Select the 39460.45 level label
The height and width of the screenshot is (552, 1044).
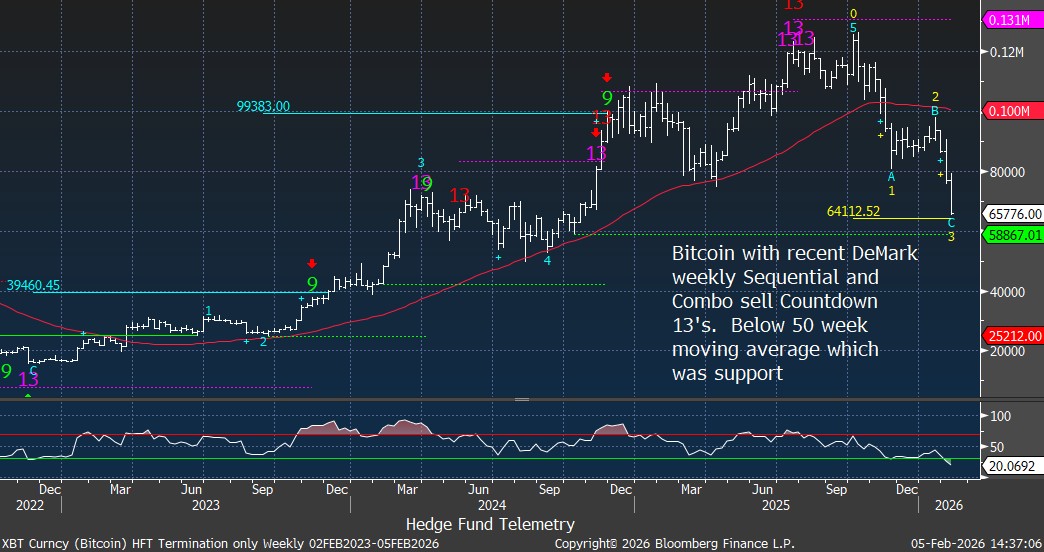(34, 285)
